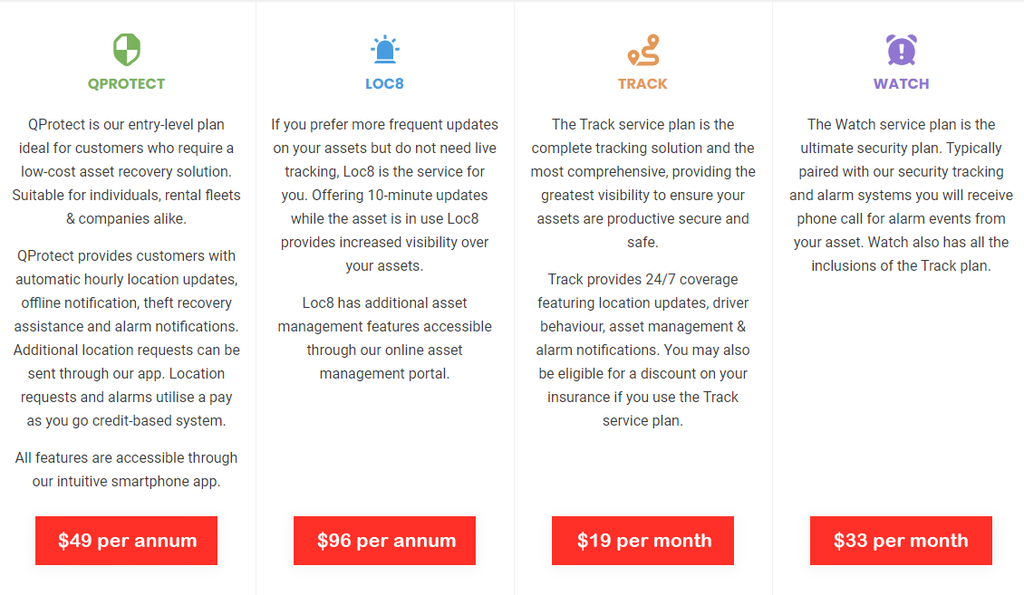This screenshot has width=1024, height=595.
Task: Click the Watch ultimate security plan paragraph
Action: (x=901, y=195)
